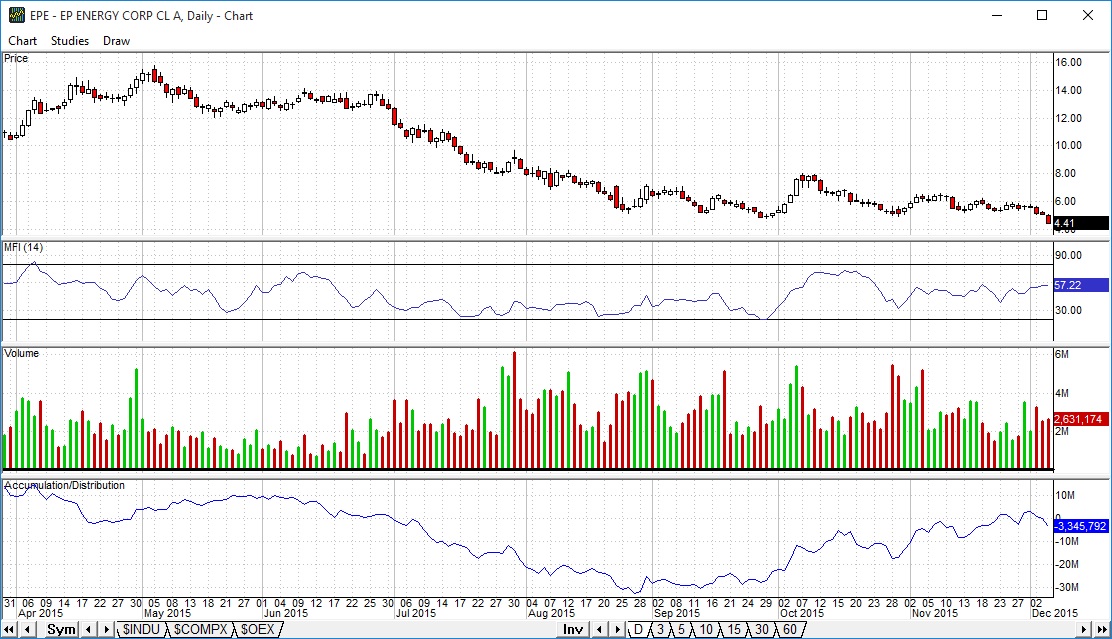Click the Apr 2015 date axis label
The width and height of the screenshot is (1112, 639).
point(40,613)
